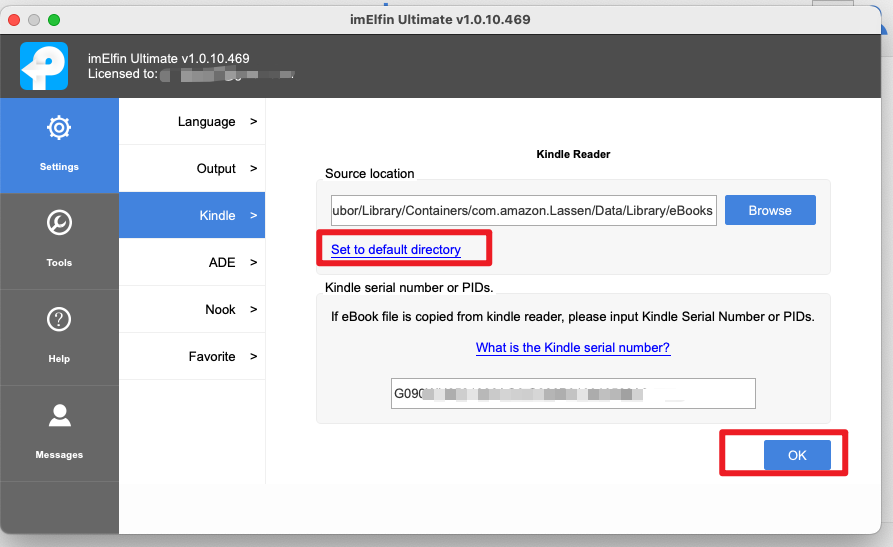Click the window title 'imElfin Ultimate v1.0.10.469'
Screen dimensions: 893x547
(x=440, y=19)
